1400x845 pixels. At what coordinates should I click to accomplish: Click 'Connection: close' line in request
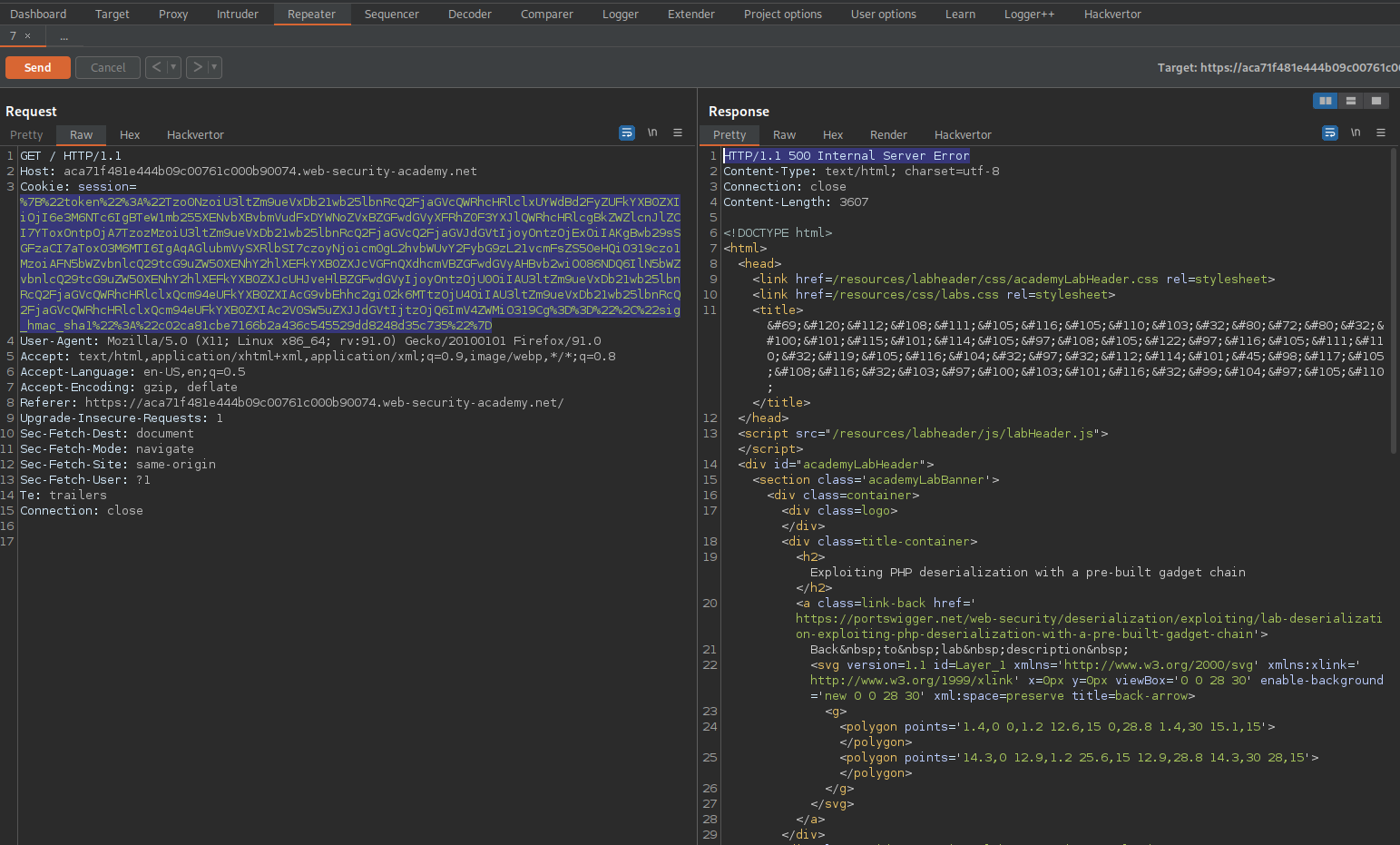82,510
